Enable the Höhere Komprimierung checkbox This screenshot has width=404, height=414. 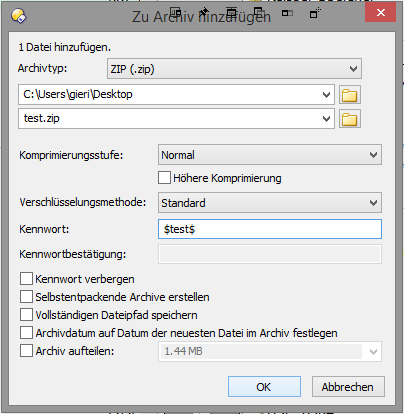pos(164,178)
